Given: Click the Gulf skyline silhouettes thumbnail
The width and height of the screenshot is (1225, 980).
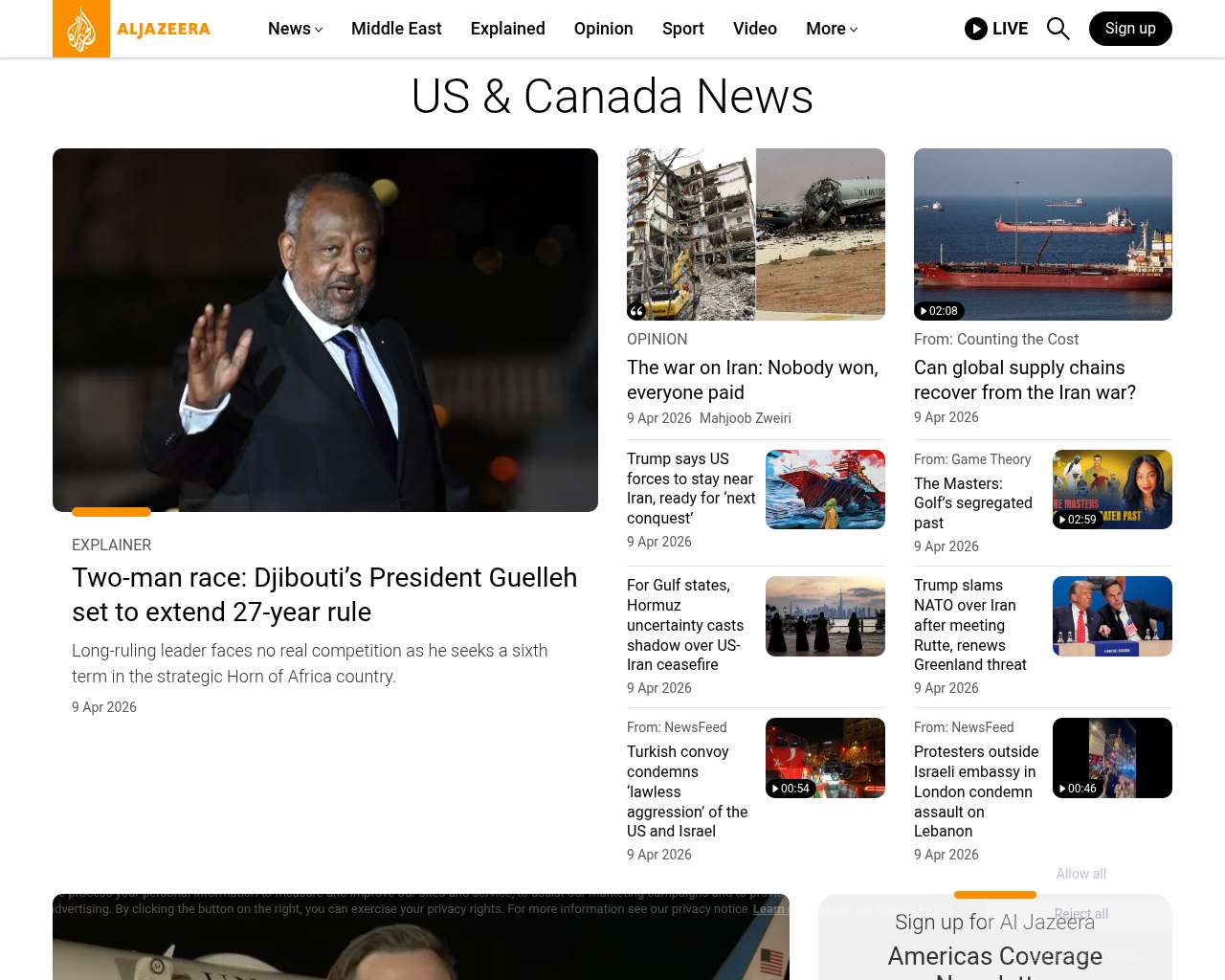Looking at the screenshot, I should (x=825, y=616).
